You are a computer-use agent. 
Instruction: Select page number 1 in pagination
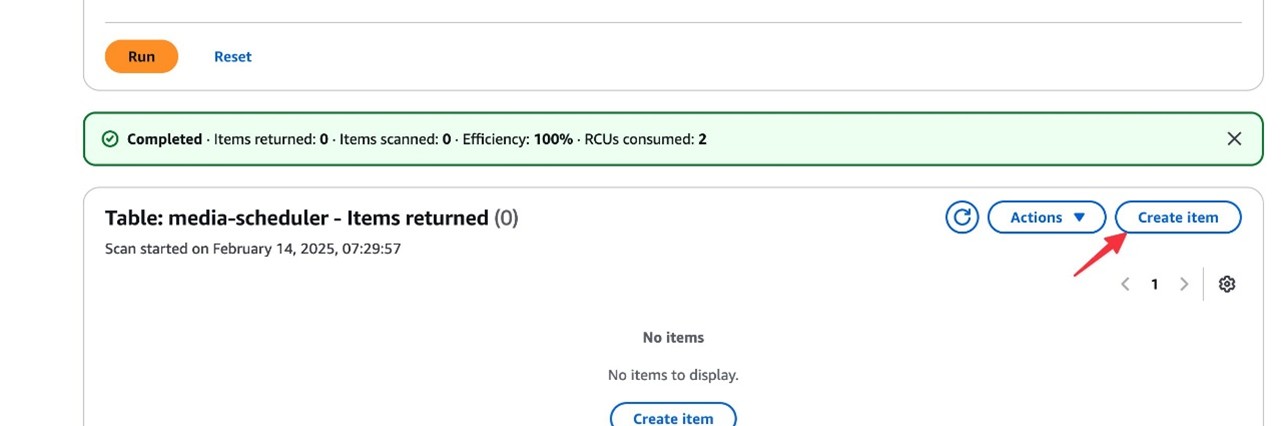pyautogui.click(x=1154, y=284)
